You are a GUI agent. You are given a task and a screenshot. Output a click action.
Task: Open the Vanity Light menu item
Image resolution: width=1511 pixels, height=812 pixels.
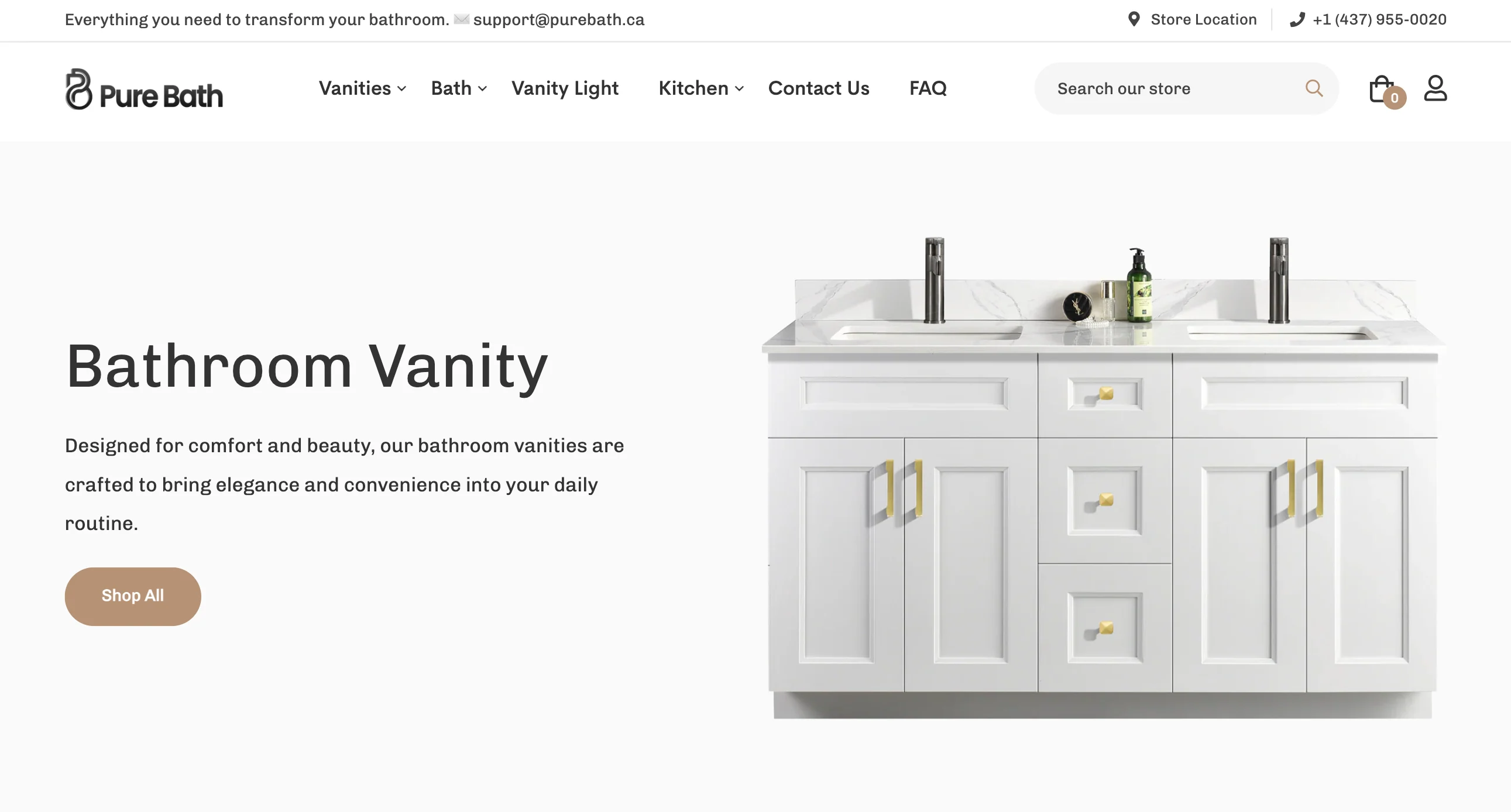click(565, 88)
